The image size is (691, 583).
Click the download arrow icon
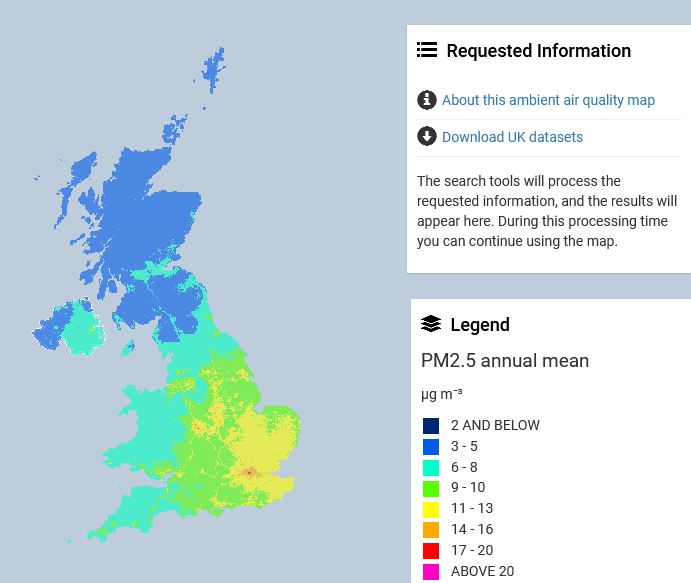pos(427,137)
